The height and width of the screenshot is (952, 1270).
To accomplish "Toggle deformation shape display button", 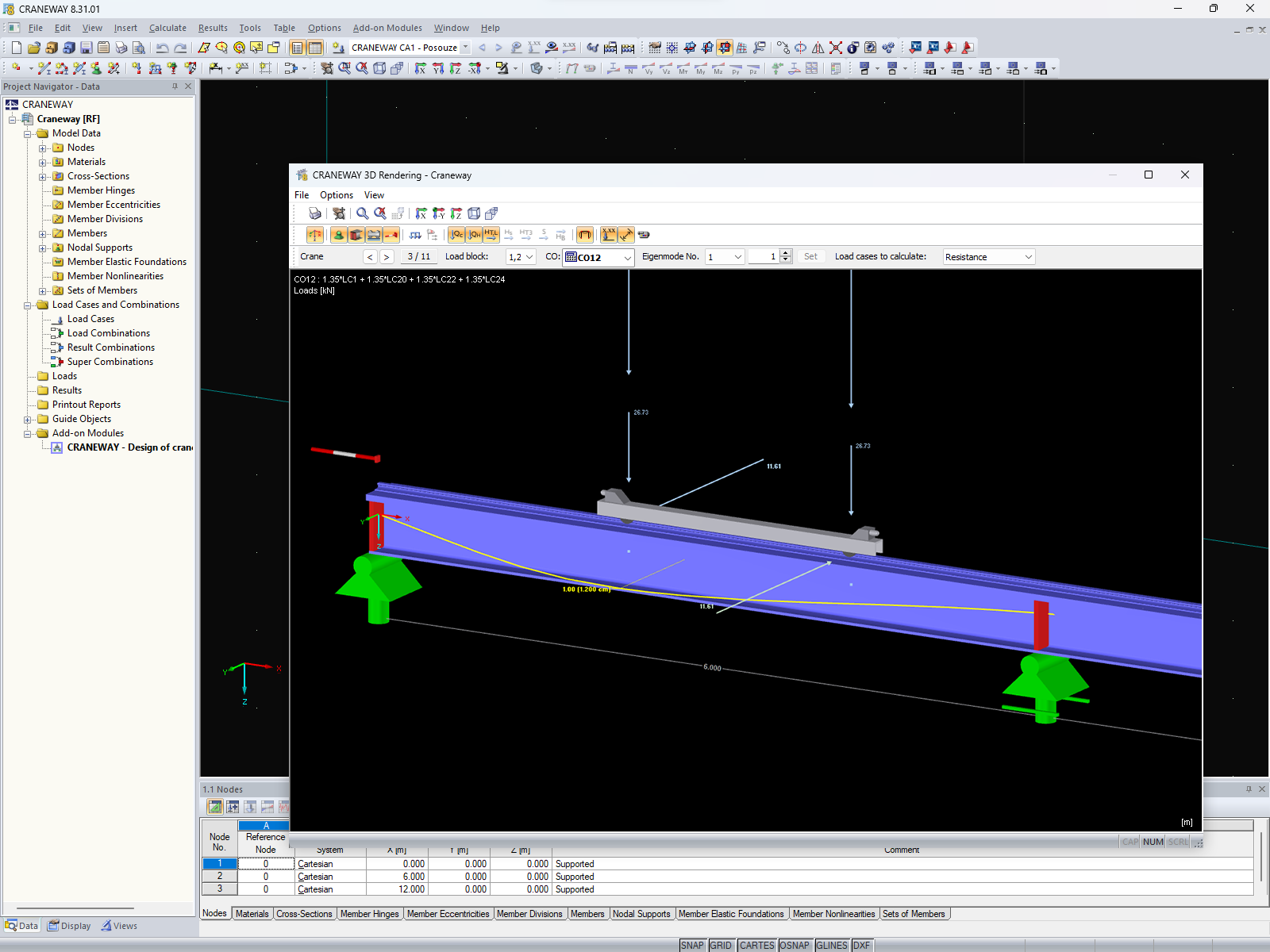I will 585,235.
